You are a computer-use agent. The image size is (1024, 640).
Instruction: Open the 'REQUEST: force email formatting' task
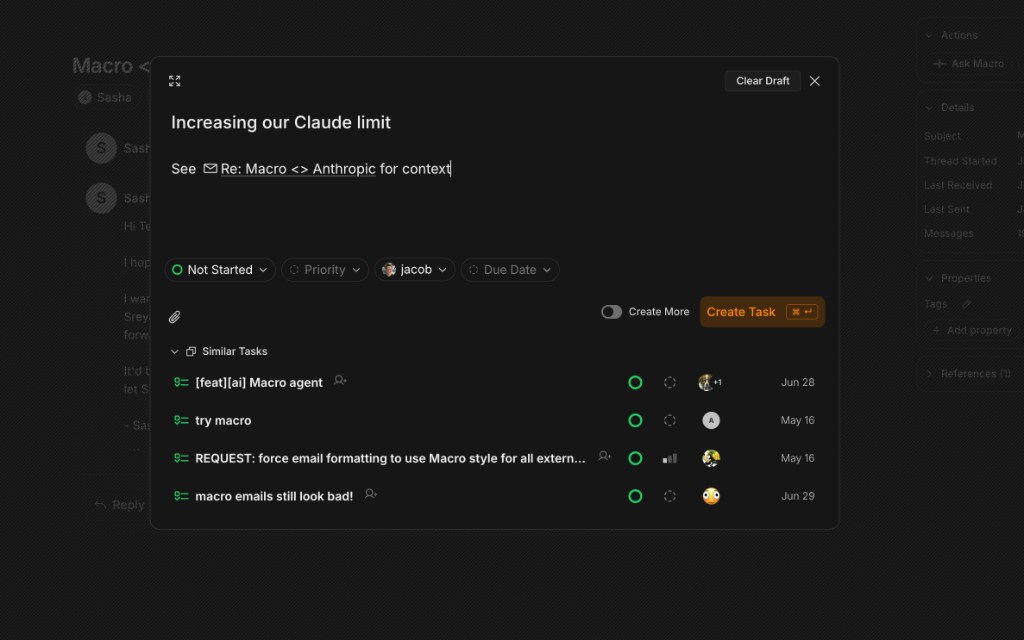pos(390,458)
